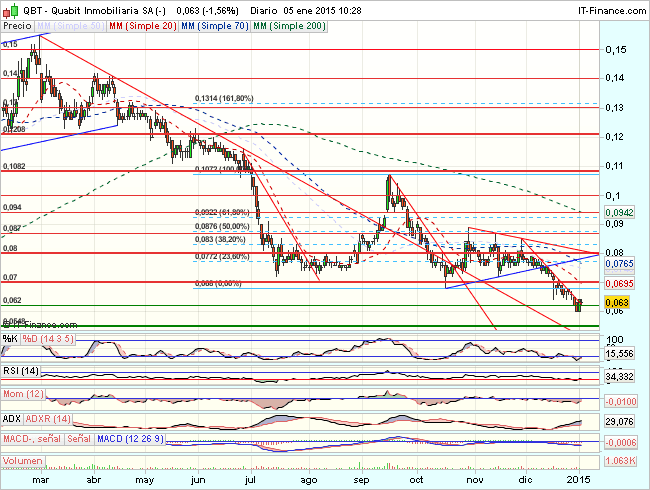This screenshot has width=650, height=490.
Task: Click the 0,062 support level label
Action: [12, 300]
